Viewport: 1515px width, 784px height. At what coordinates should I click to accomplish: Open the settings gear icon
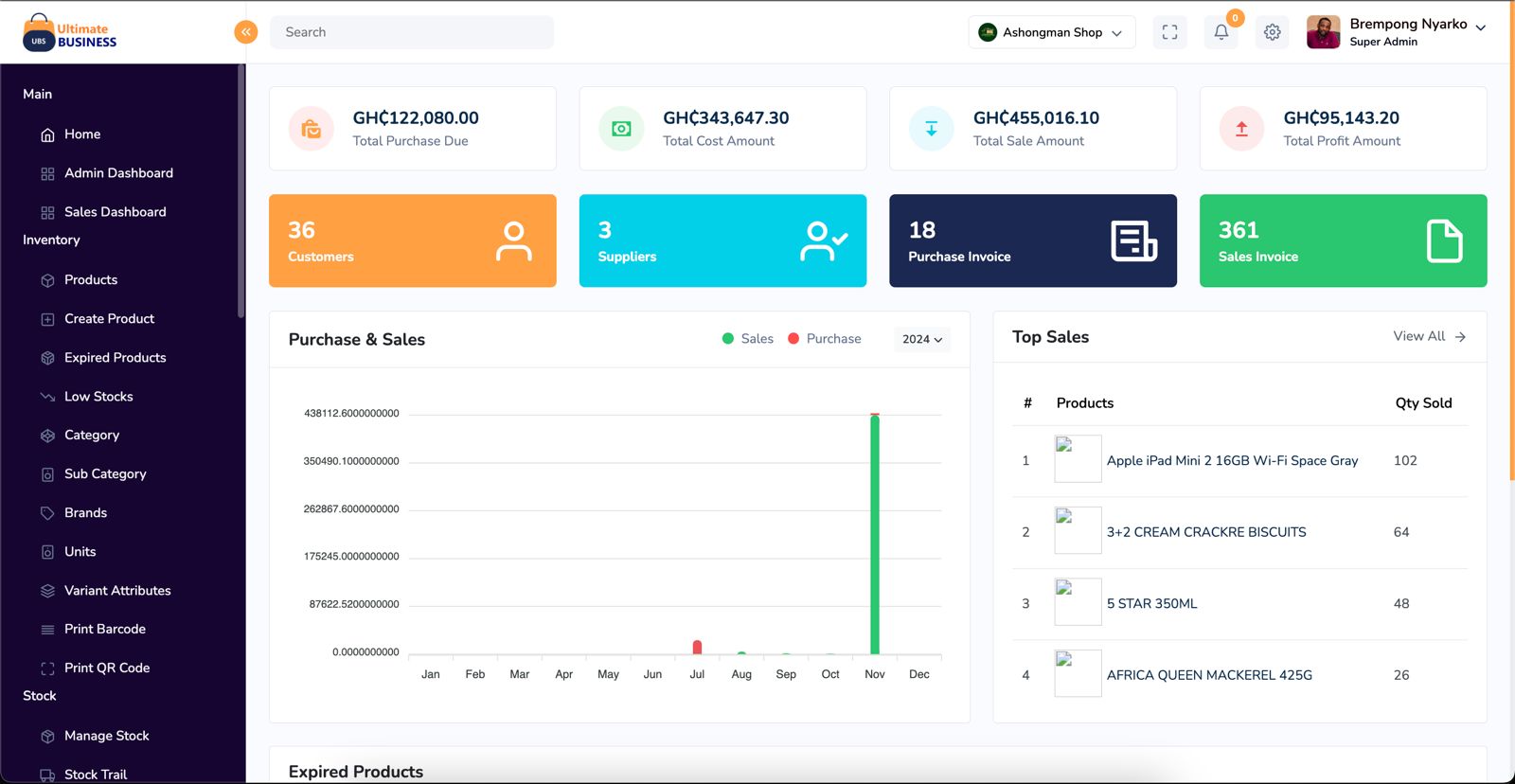tap(1272, 32)
